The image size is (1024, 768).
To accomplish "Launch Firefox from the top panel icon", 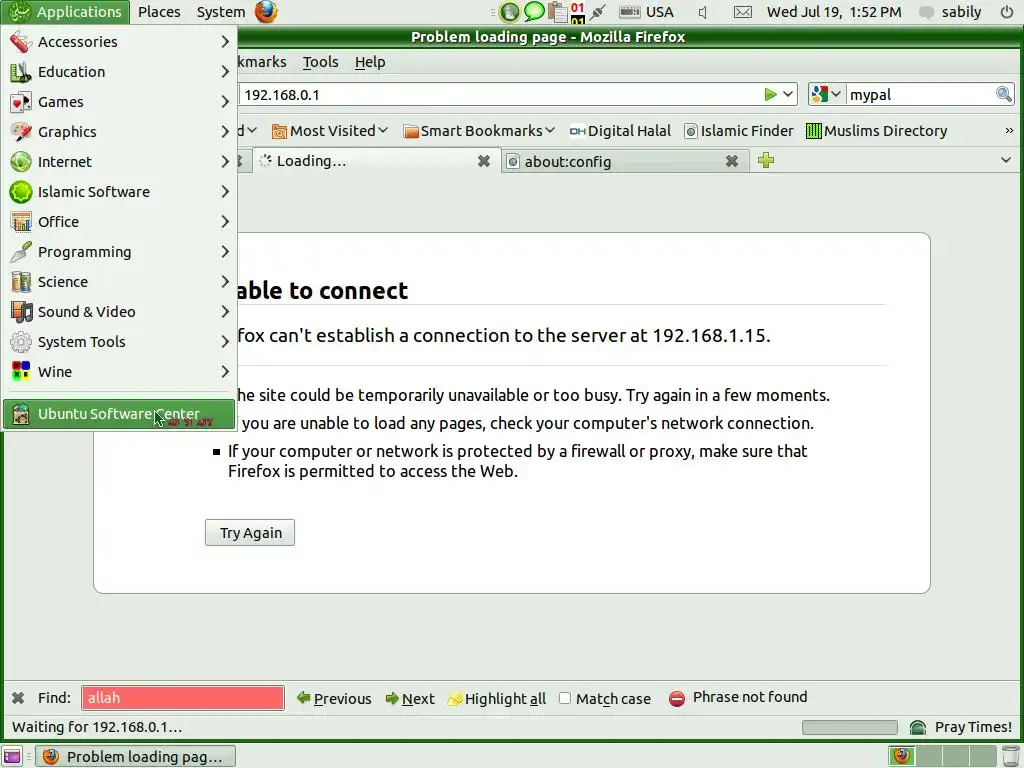I will tap(266, 12).
